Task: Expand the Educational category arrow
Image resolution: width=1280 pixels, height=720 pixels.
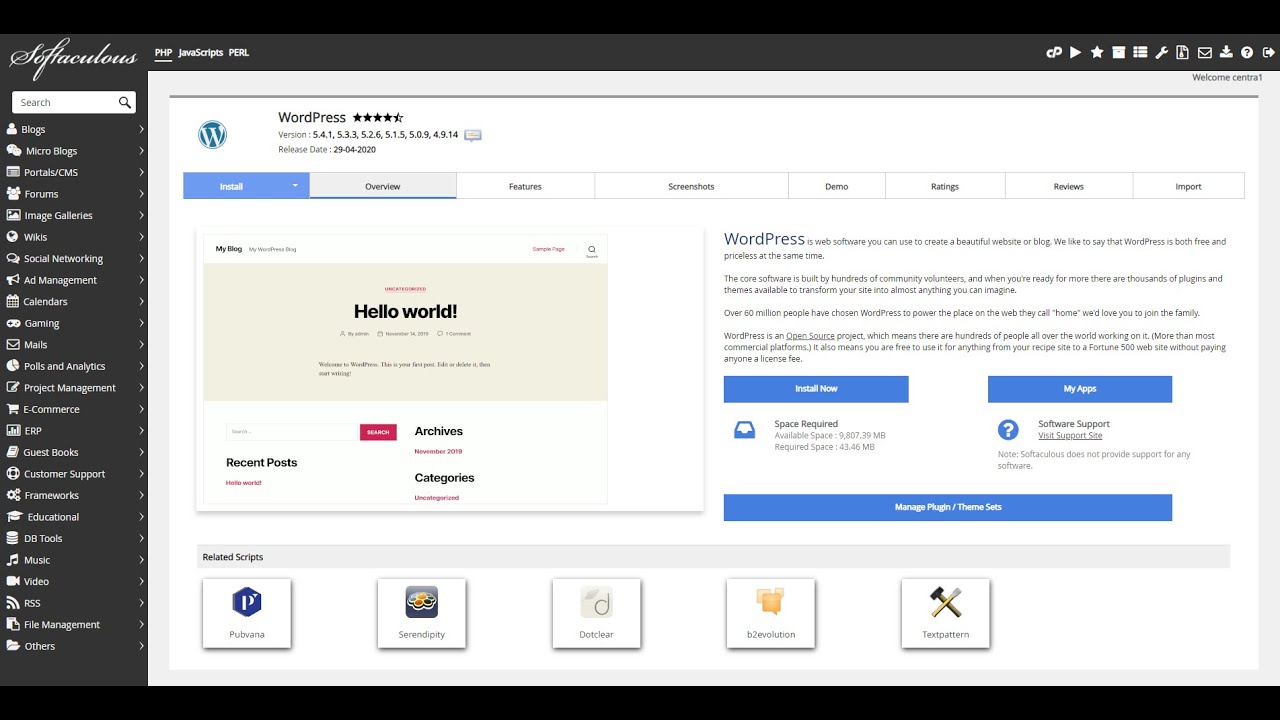Action: click(x=141, y=516)
